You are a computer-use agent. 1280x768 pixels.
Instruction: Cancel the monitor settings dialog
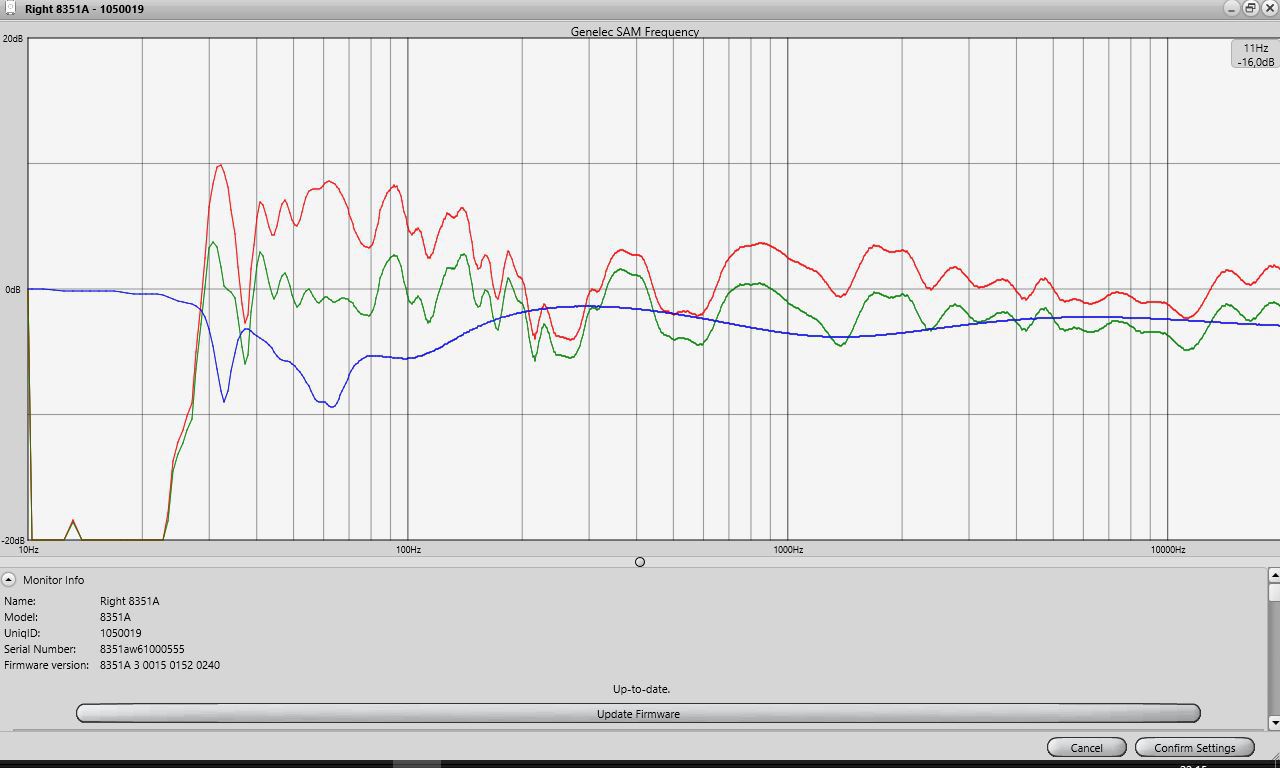pos(1086,747)
